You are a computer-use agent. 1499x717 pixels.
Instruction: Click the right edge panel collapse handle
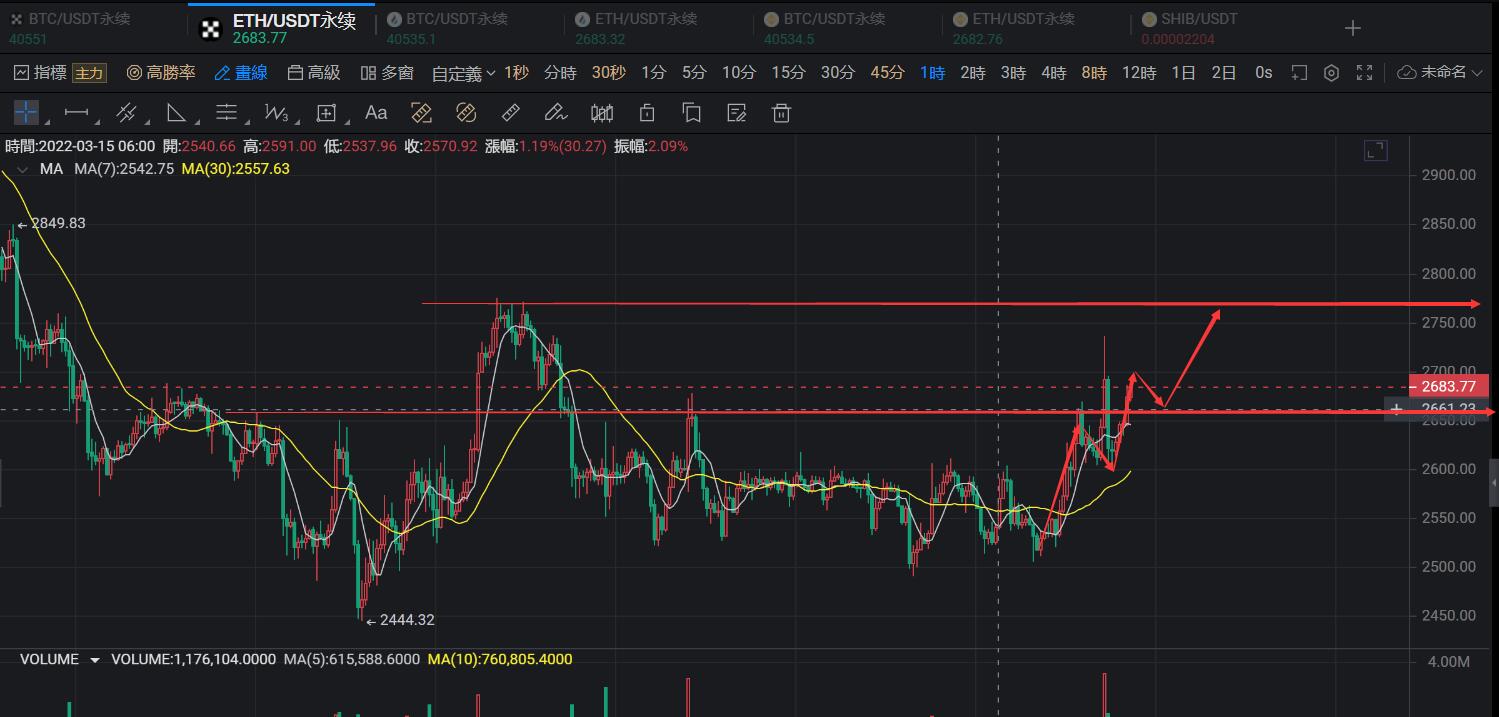pos(1495,482)
